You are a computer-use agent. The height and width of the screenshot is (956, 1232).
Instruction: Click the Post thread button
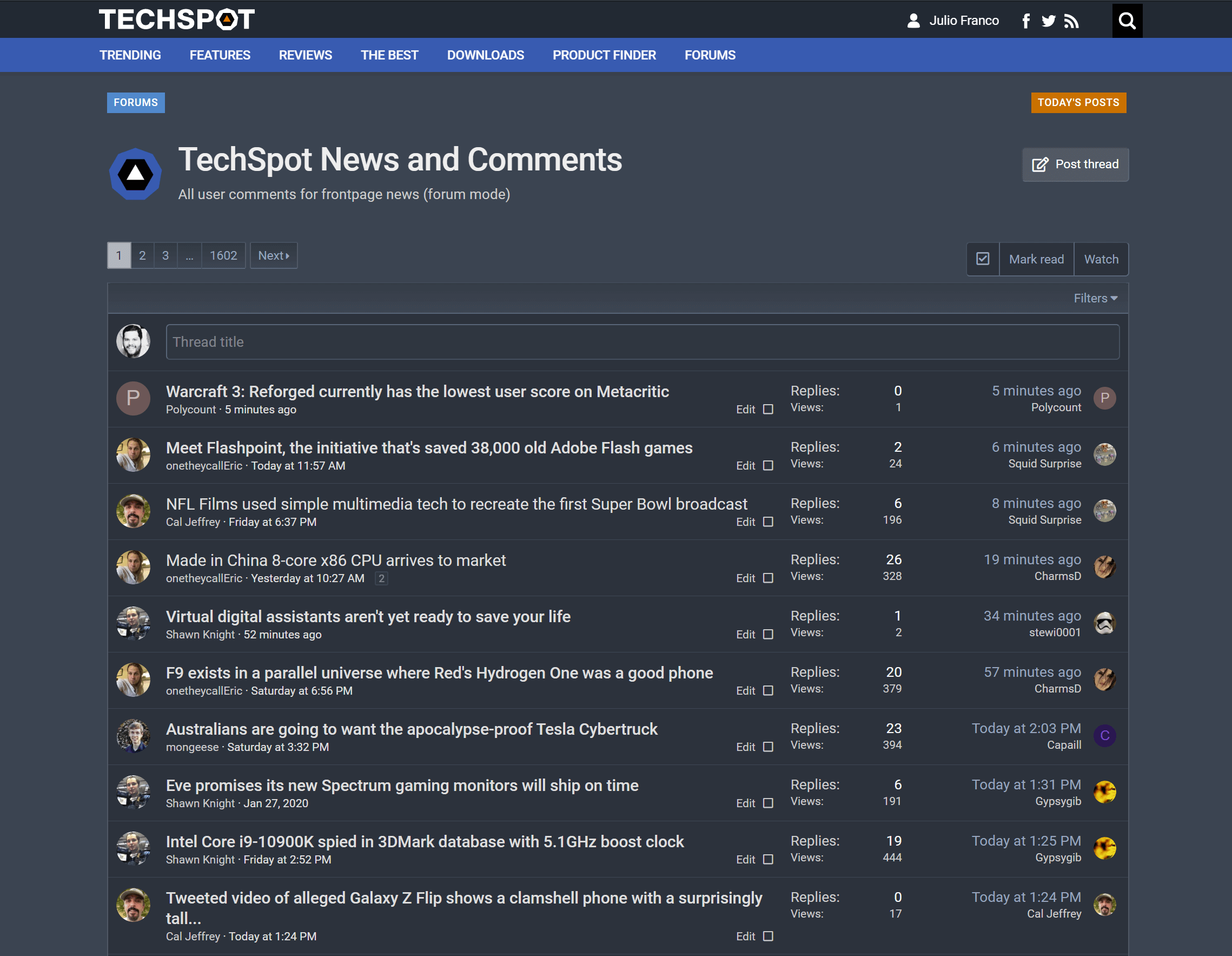[x=1075, y=165]
